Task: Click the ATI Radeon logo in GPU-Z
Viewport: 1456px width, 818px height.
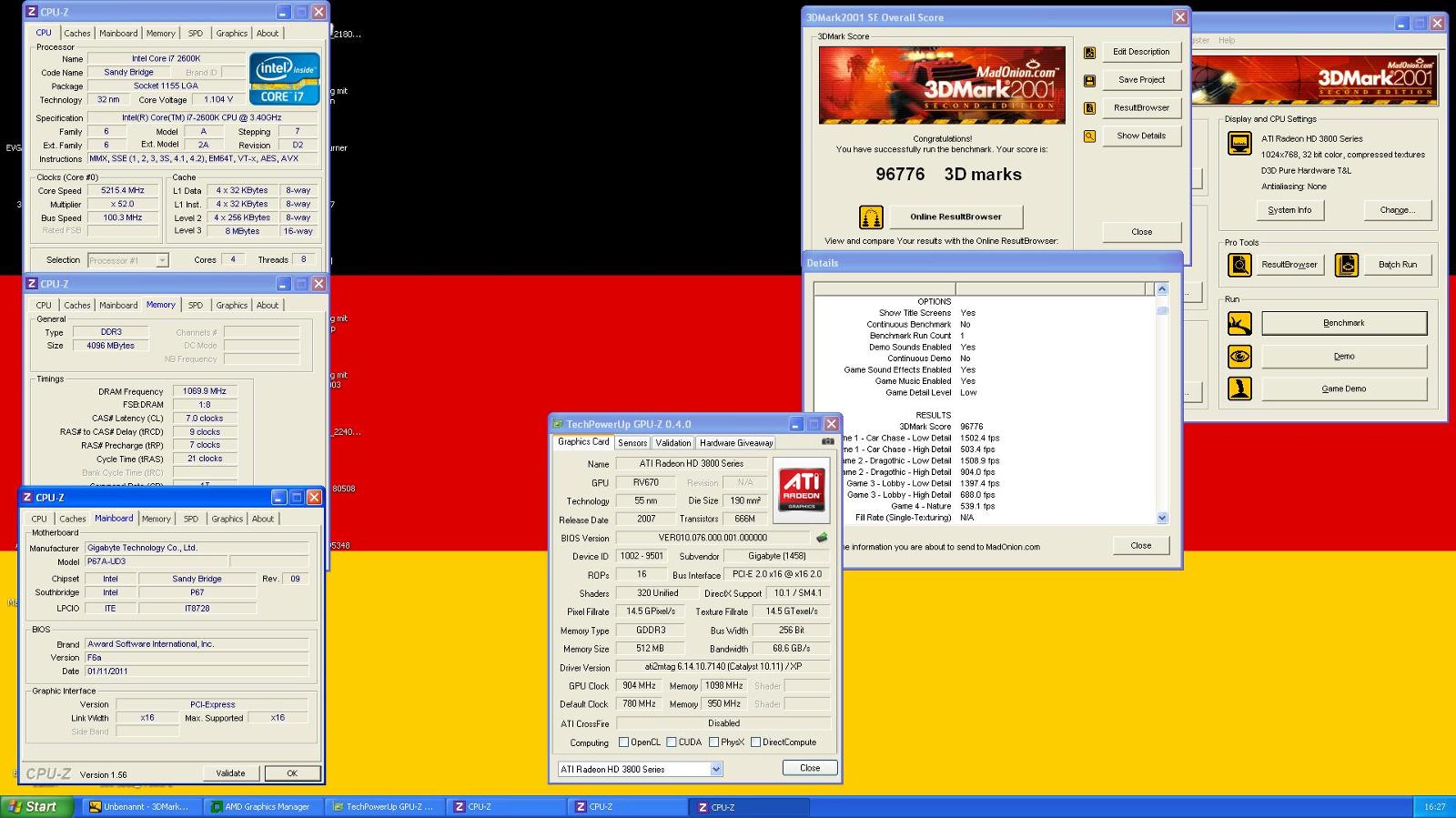Action: click(802, 490)
